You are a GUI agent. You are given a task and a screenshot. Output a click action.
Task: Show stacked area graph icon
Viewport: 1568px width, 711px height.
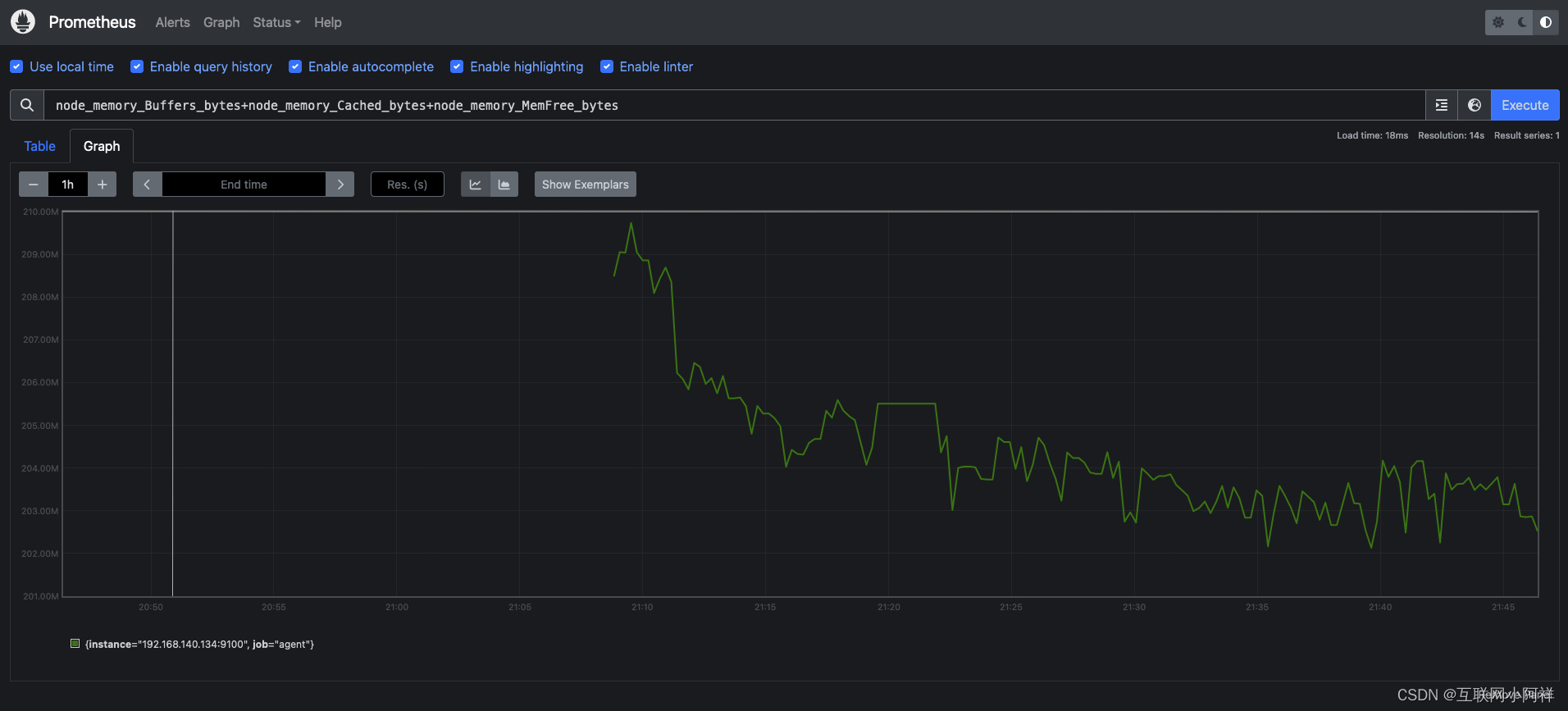pos(504,185)
